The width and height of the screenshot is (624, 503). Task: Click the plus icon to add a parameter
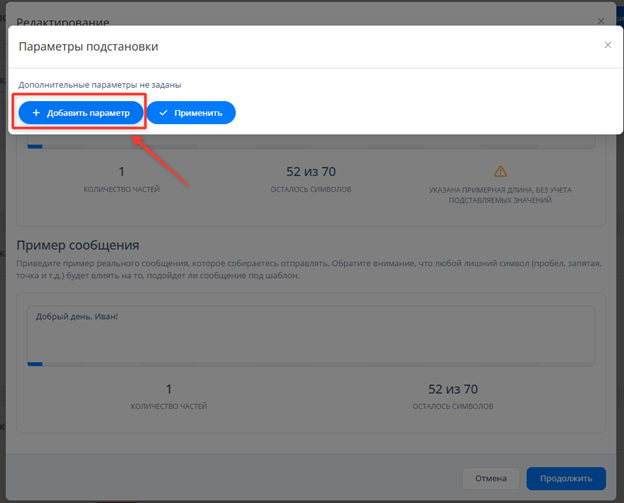(36, 113)
